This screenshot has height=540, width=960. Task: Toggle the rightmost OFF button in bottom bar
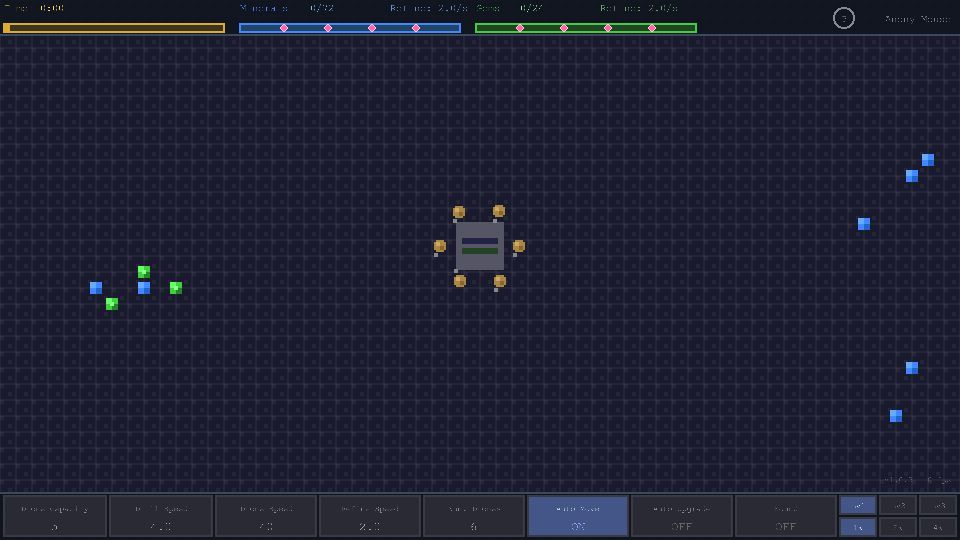[786, 516]
